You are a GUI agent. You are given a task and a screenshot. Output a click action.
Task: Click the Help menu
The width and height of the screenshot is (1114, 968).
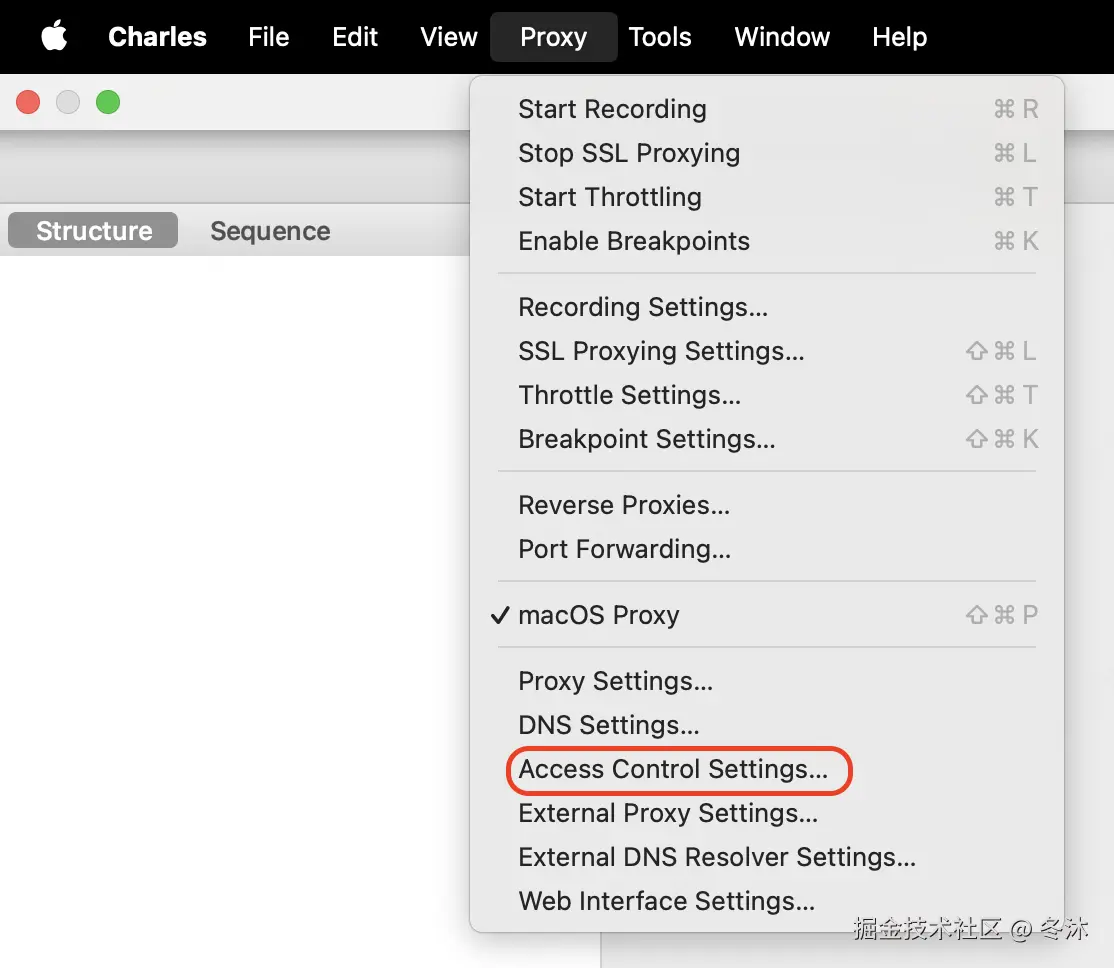pos(899,37)
